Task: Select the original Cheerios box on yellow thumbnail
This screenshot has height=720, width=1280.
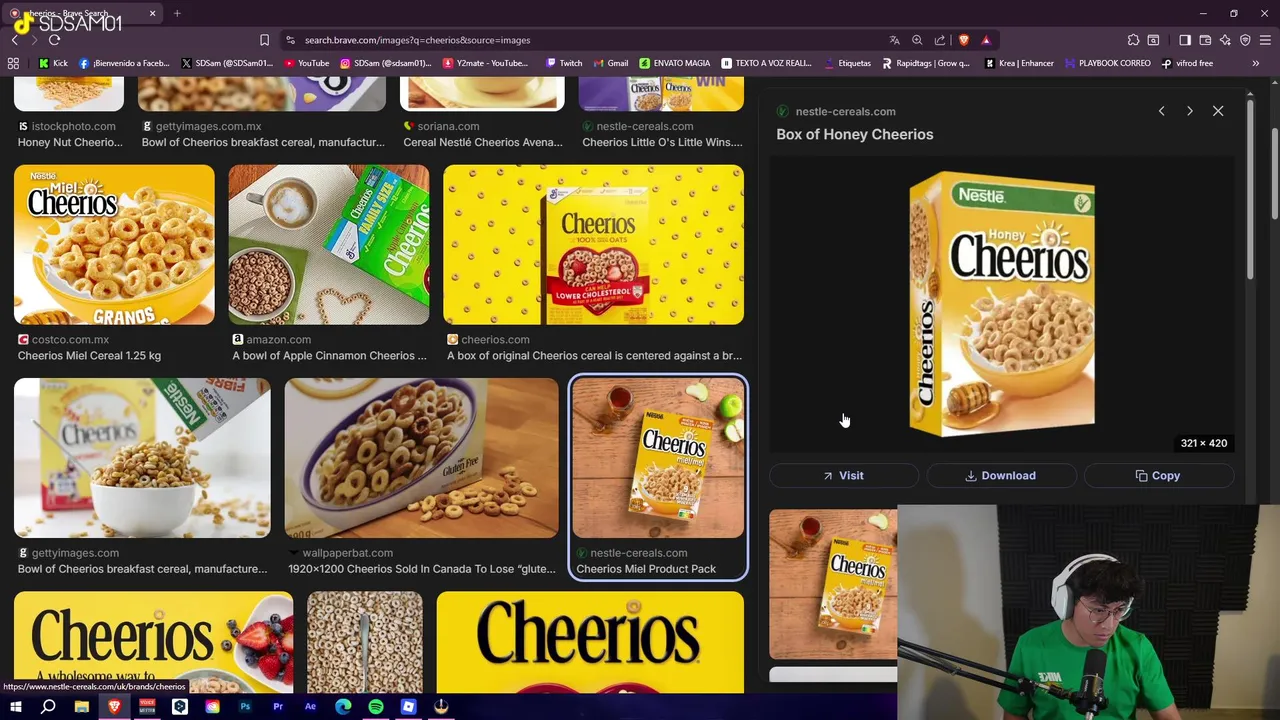Action: [x=594, y=245]
